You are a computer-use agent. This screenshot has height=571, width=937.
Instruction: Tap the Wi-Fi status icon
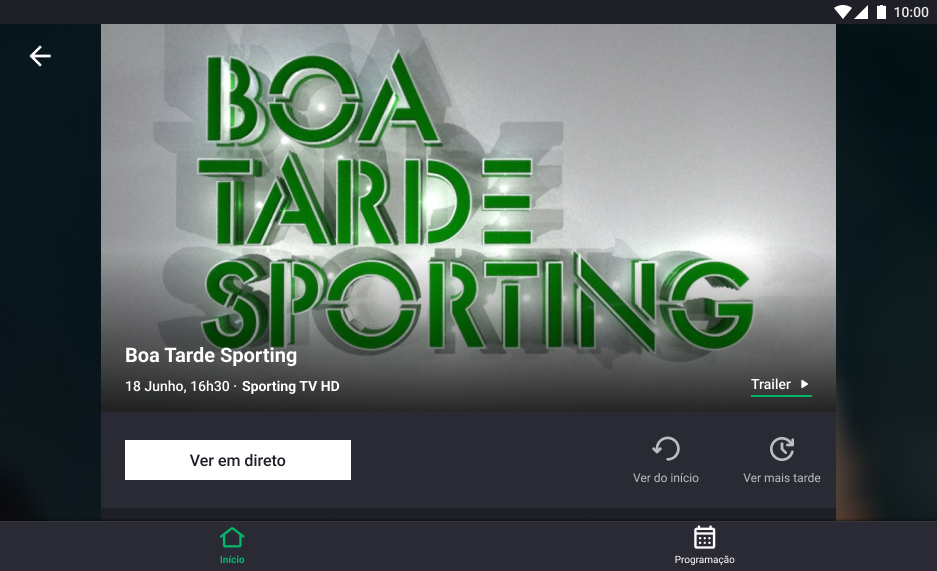tap(843, 12)
